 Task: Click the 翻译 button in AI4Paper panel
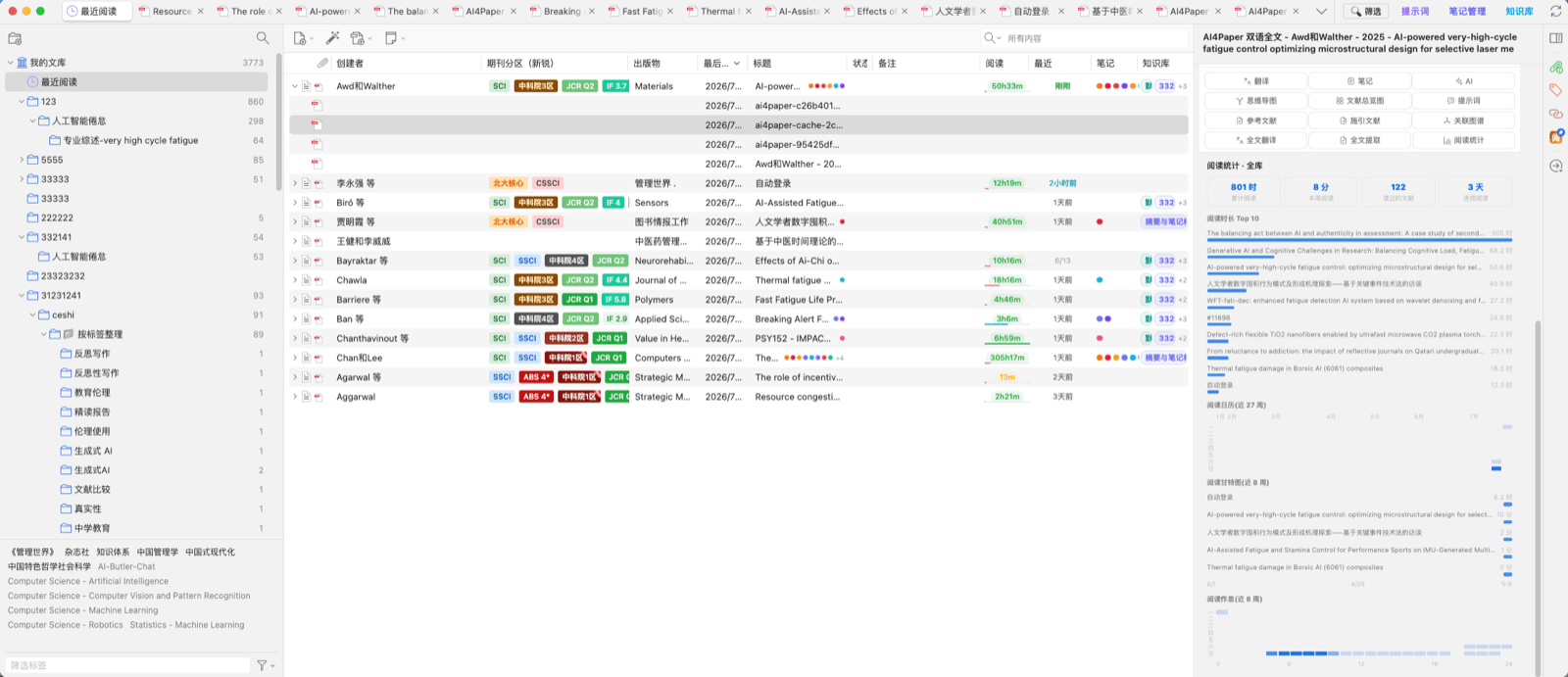click(1256, 81)
